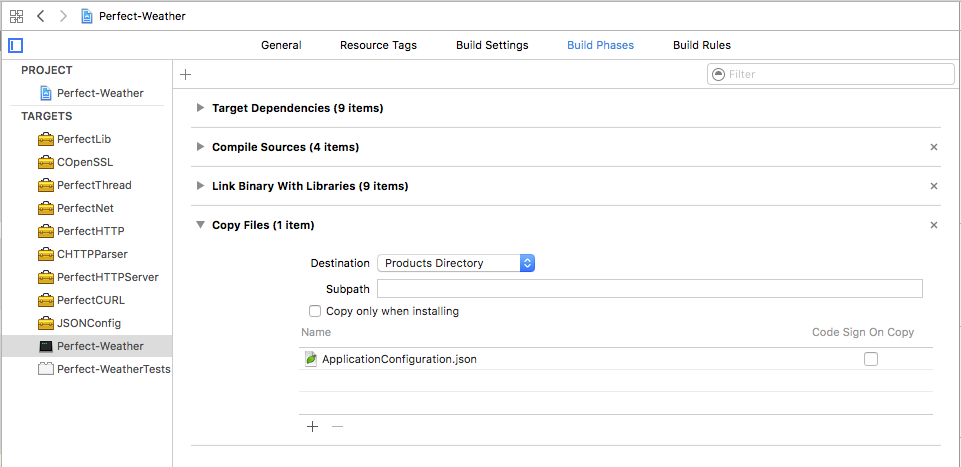Viewport: 961px width, 467px height.
Task: Click the JSONConfig toolbox icon
Action: 46,323
